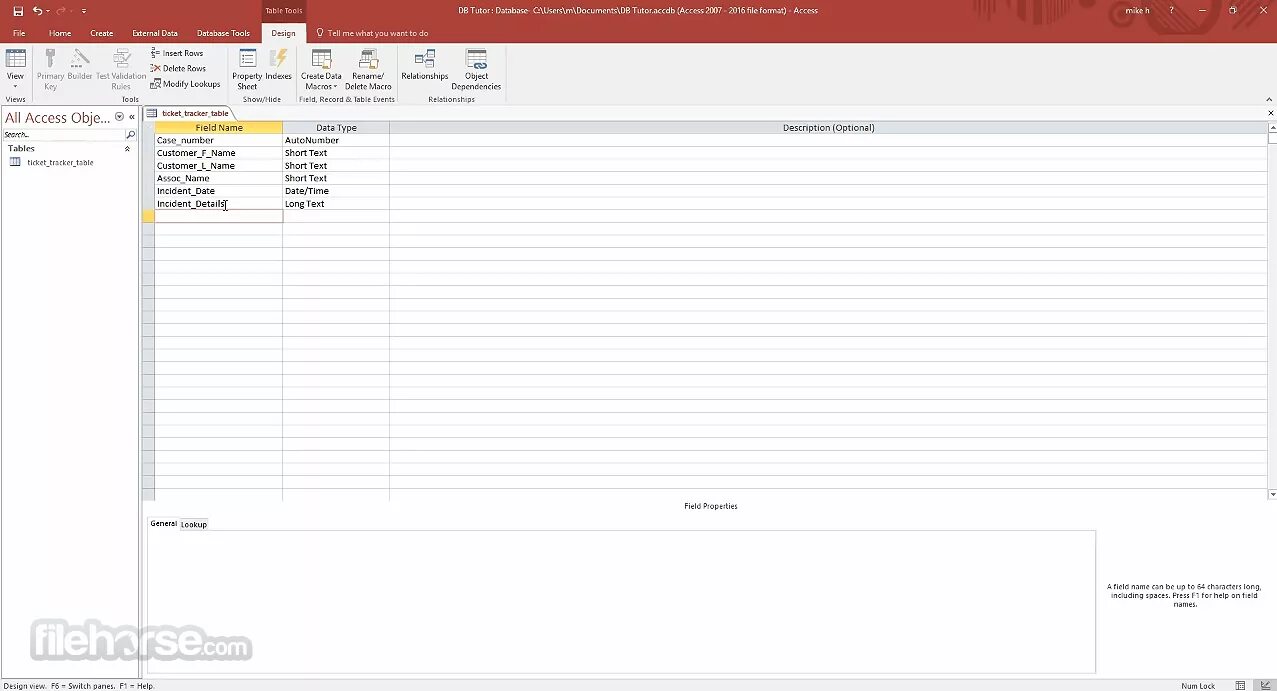This screenshot has width=1277, height=691.
Task: Click the magnifier icon in navigation search
Action: [x=130, y=134]
